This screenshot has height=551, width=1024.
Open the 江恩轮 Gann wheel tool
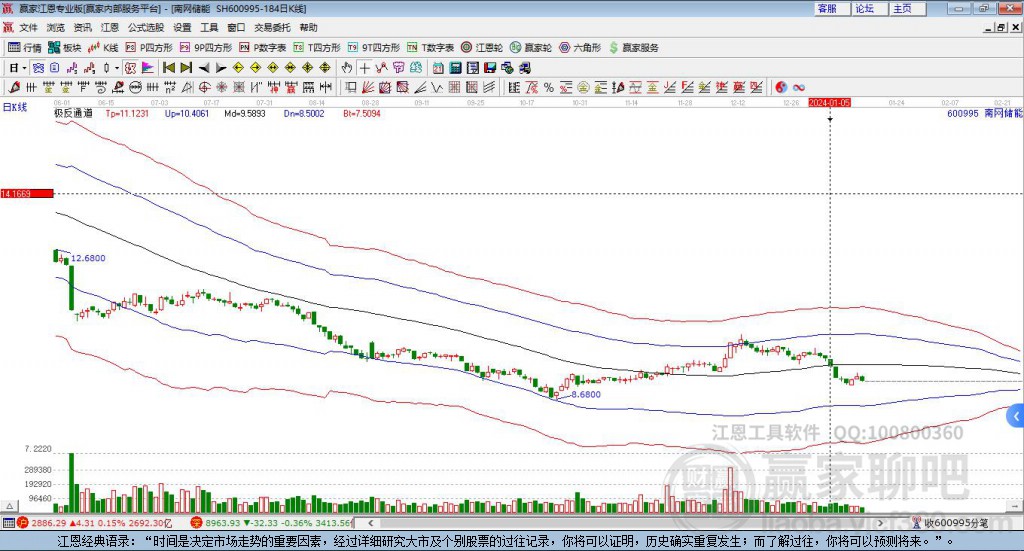481,47
